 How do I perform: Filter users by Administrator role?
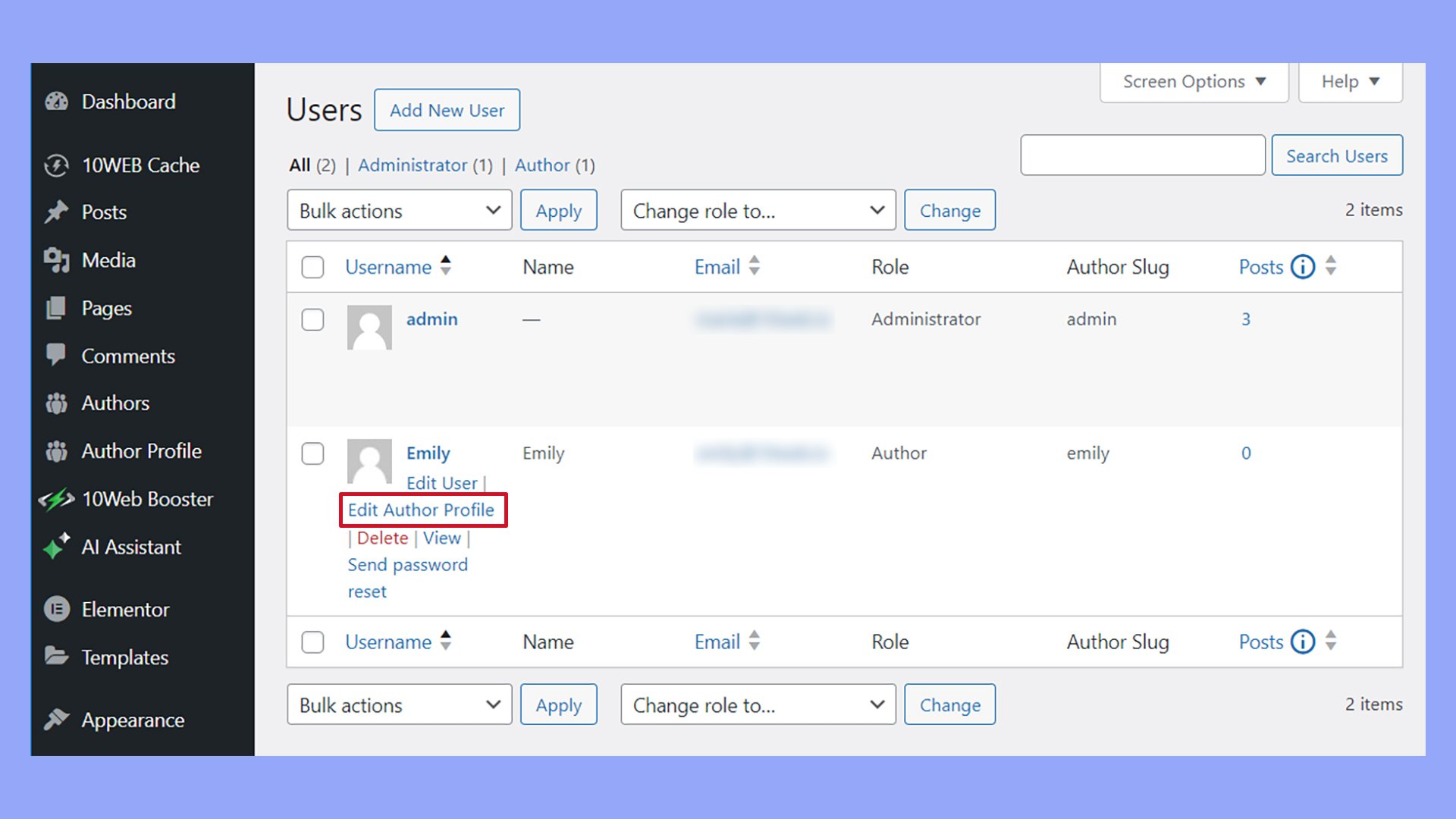tap(413, 165)
